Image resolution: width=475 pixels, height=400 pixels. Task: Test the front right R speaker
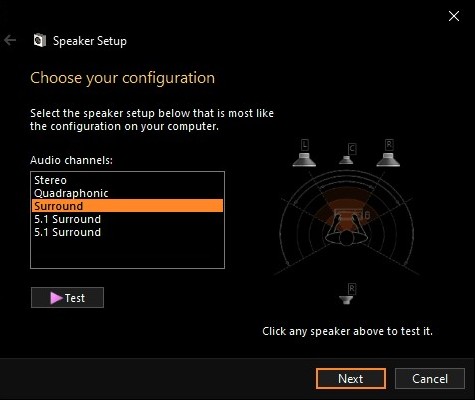click(x=388, y=153)
